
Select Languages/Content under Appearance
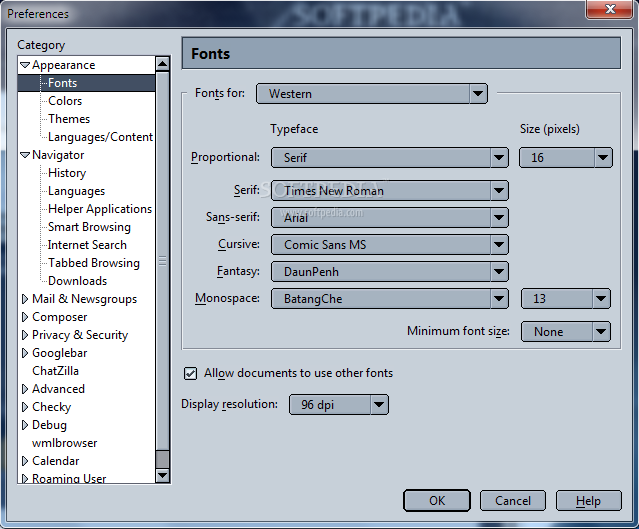tap(100, 137)
